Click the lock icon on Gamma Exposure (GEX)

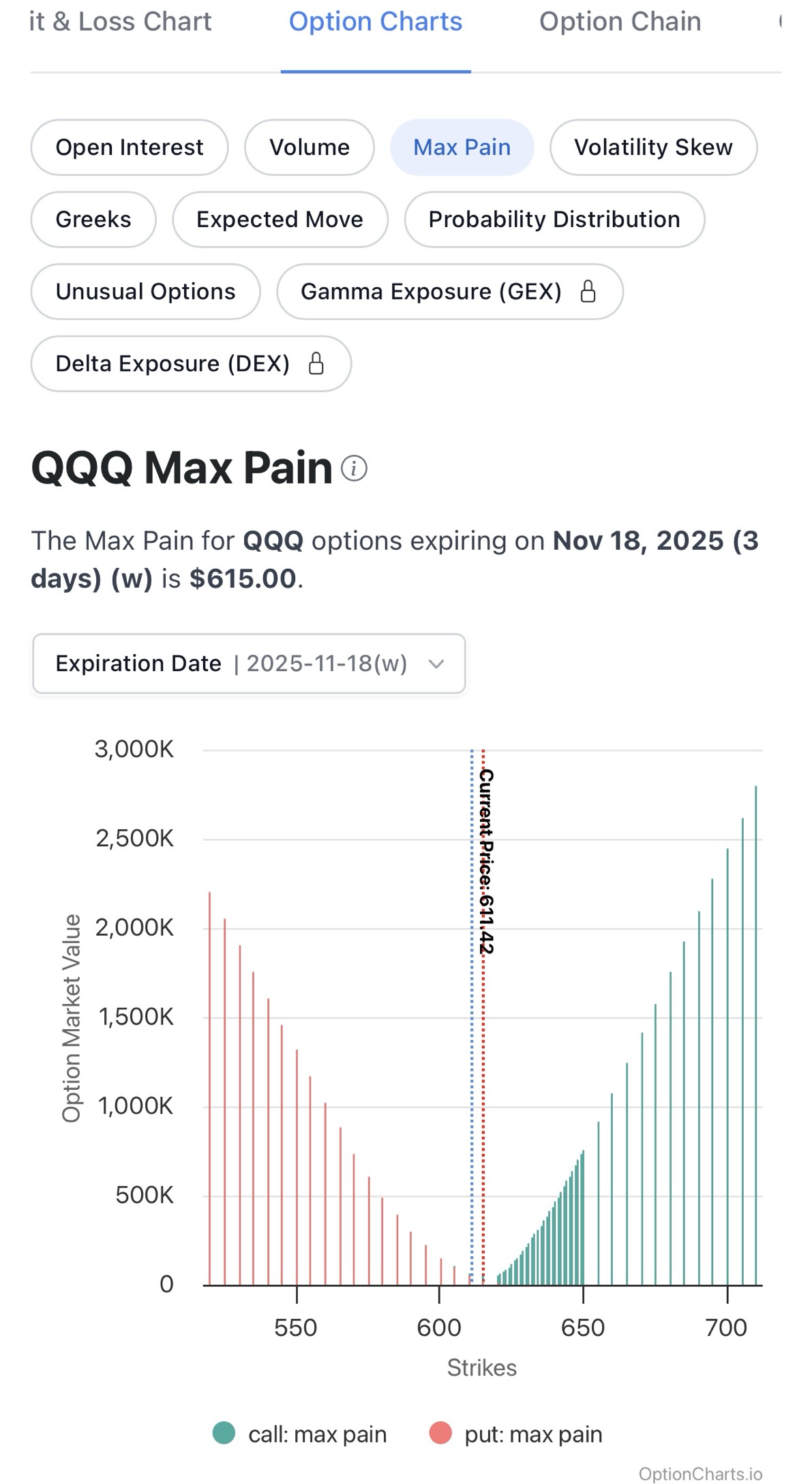pyautogui.click(x=588, y=292)
